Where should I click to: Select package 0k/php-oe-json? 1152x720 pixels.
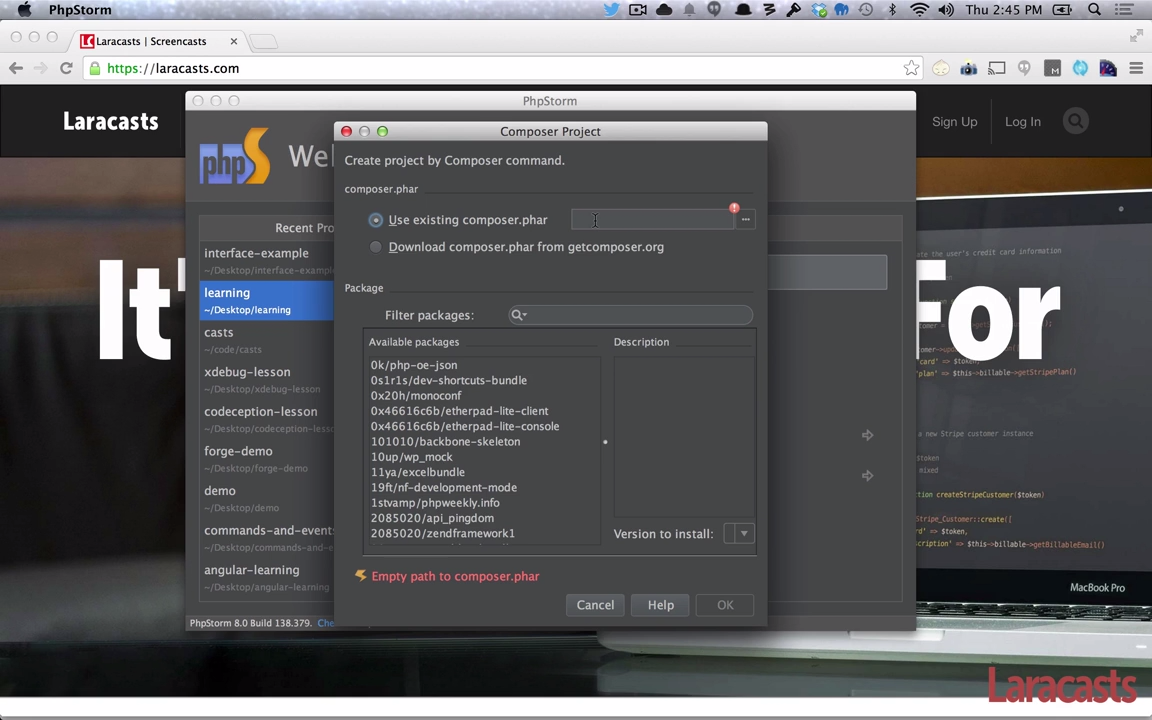(414, 365)
